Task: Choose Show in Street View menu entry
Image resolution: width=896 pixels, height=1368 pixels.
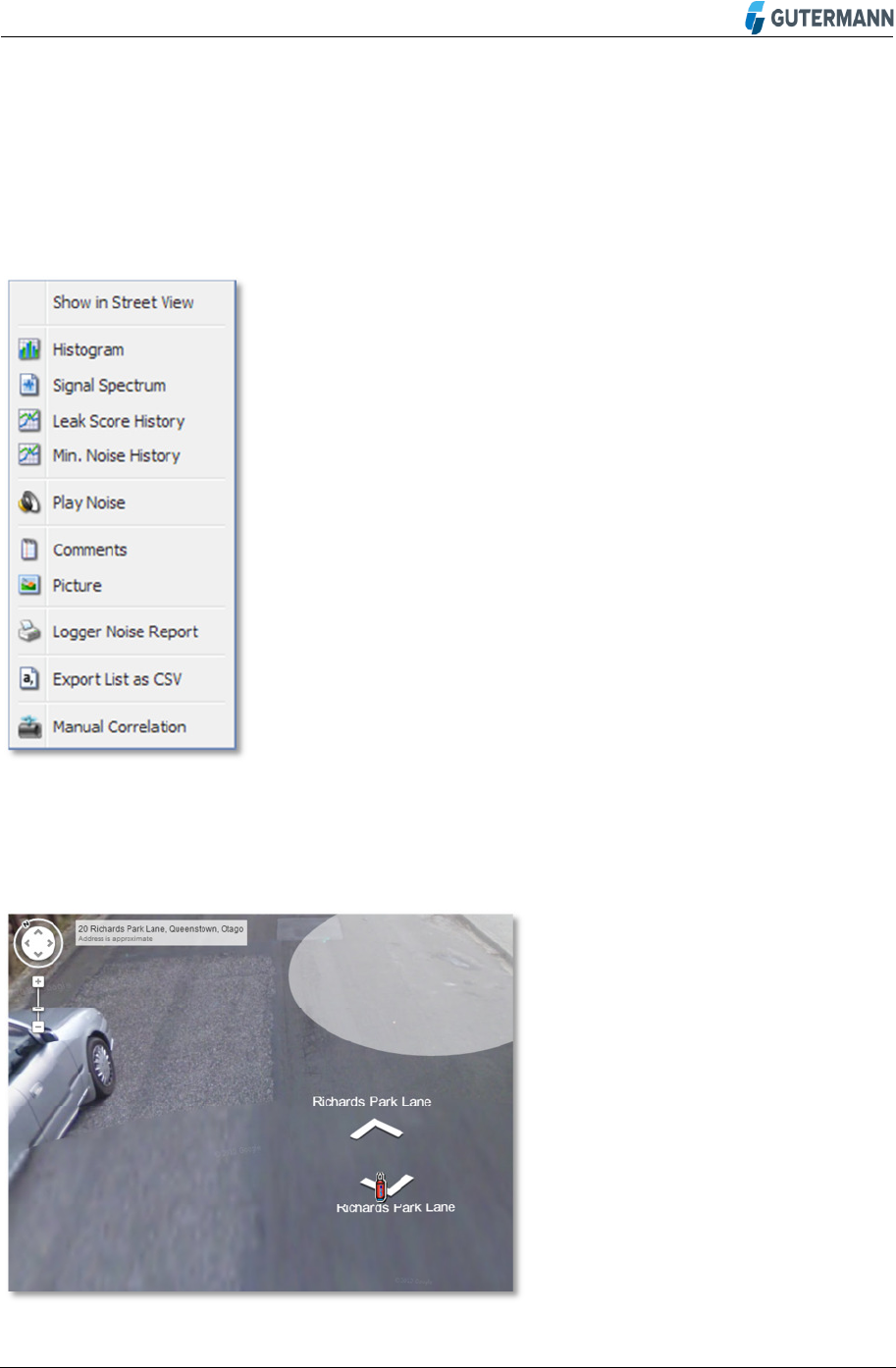Action: [x=124, y=302]
